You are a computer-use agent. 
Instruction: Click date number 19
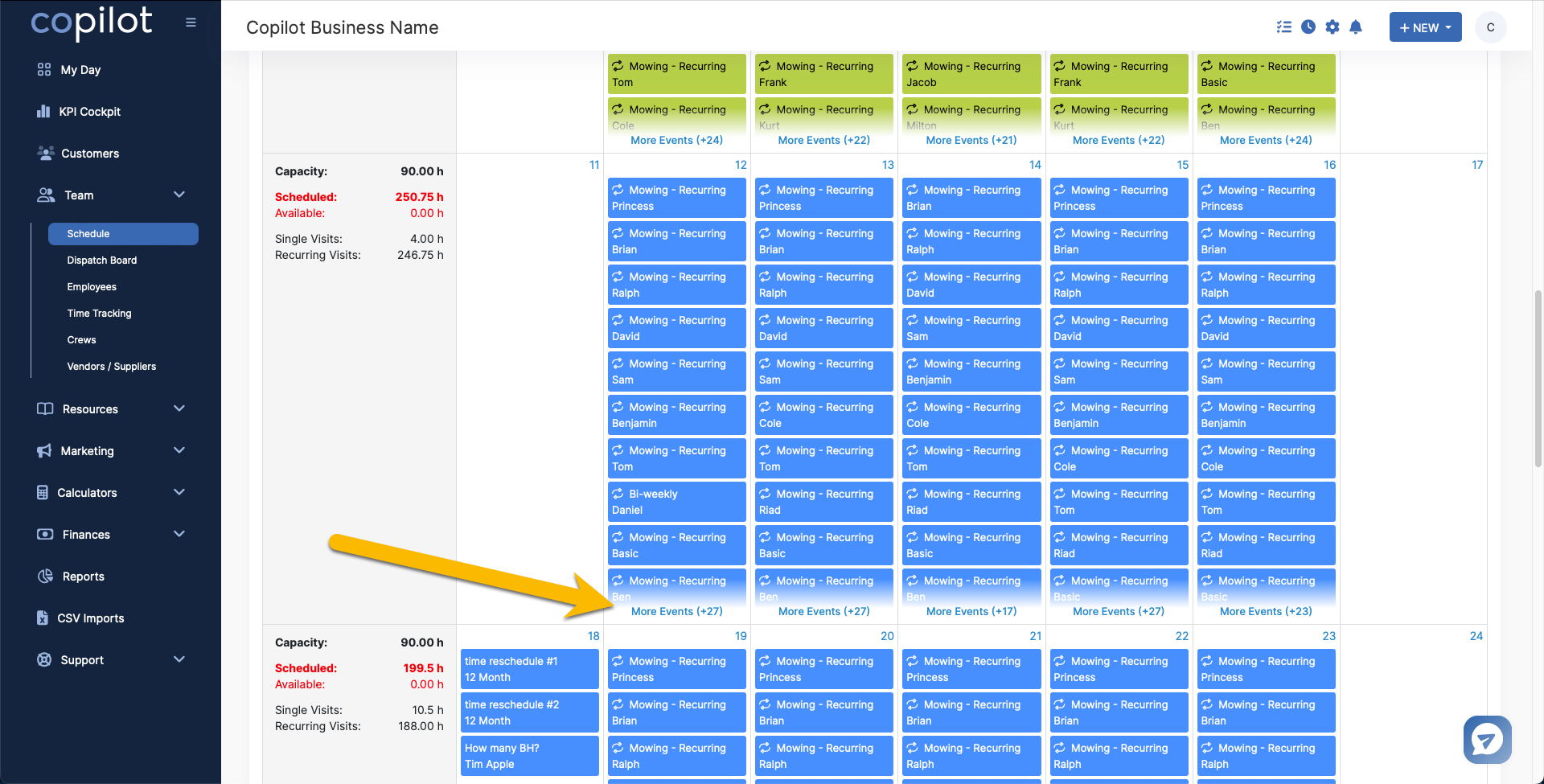tap(741, 636)
